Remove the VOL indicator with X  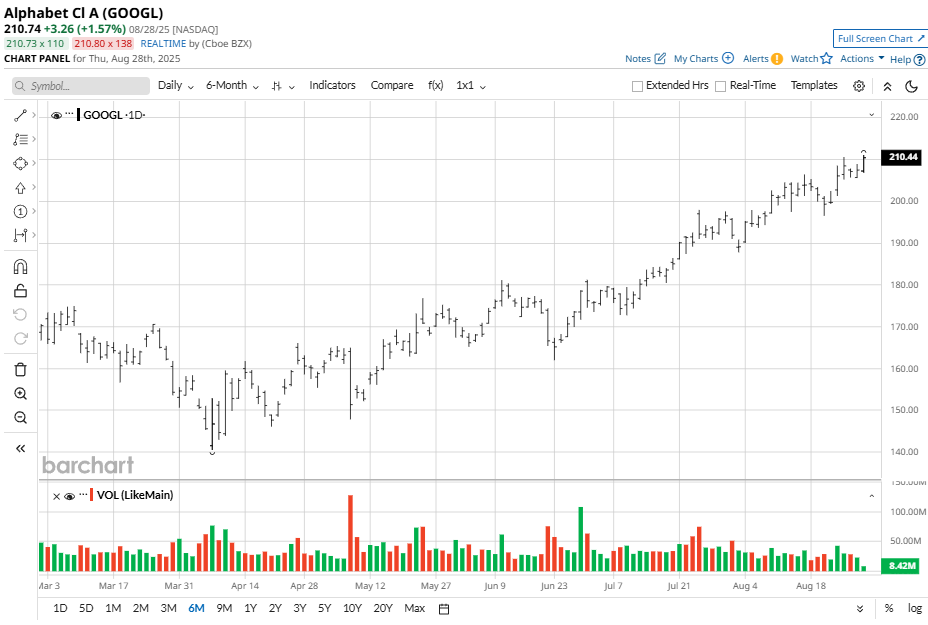click(x=56, y=497)
